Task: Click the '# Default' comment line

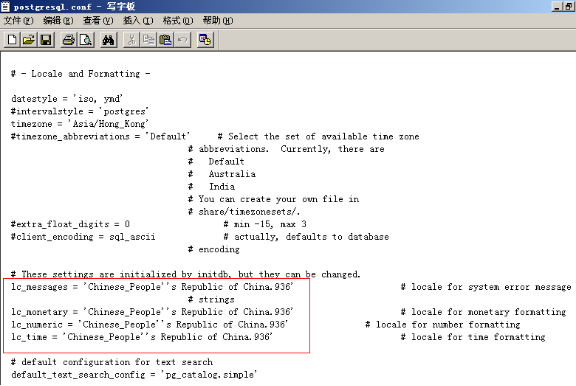Action: (216, 162)
